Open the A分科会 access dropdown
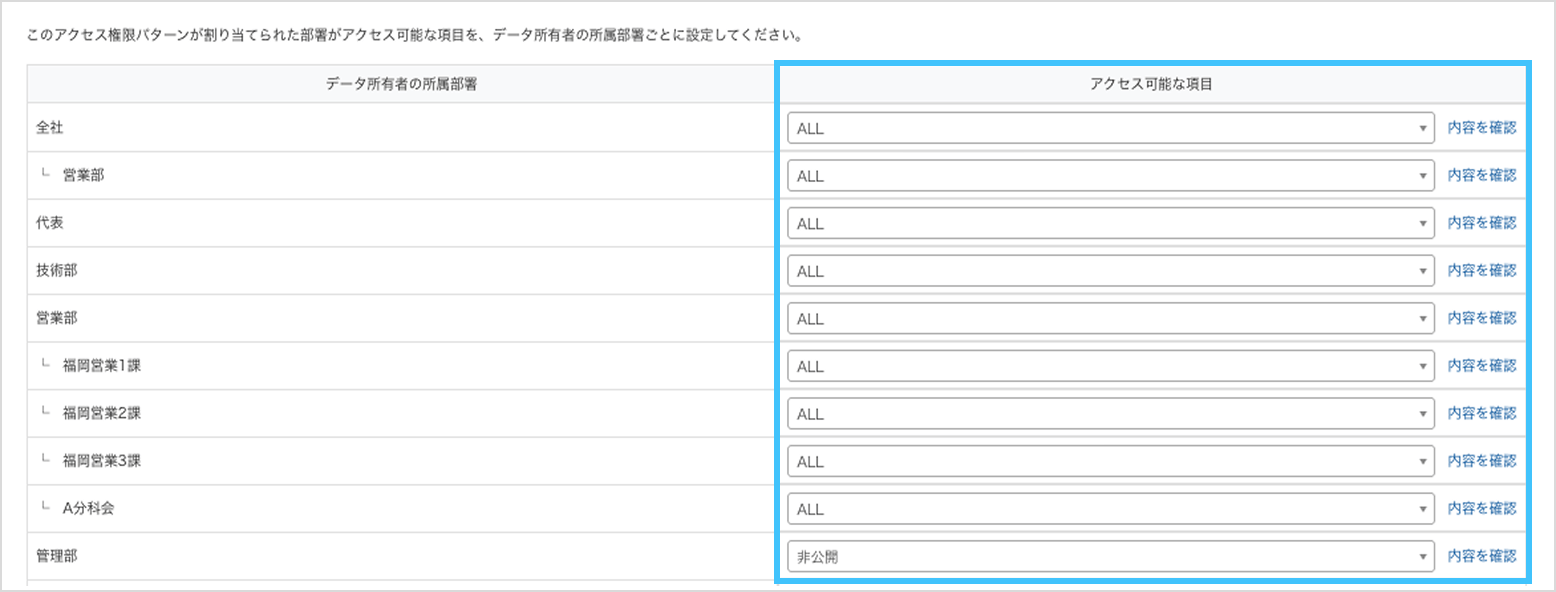The height and width of the screenshot is (592, 1556). [x=1110, y=509]
